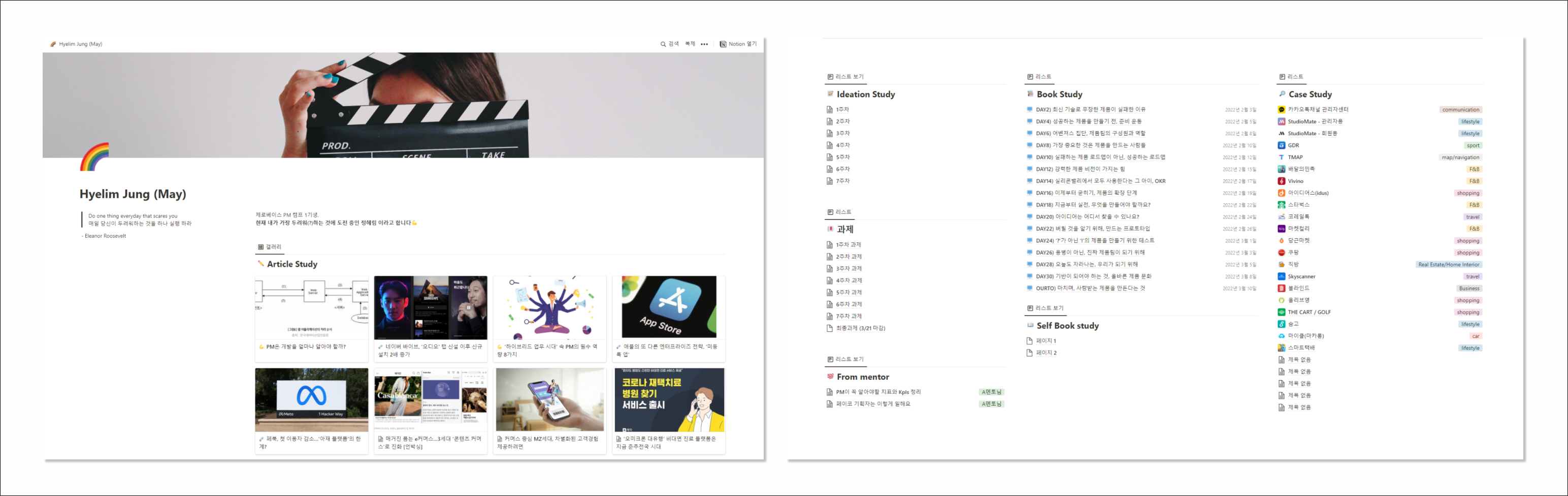Image resolution: width=1568 pixels, height=496 pixels.
Task: Open the App Store enterprise article card
Action: tap(669, 319)
